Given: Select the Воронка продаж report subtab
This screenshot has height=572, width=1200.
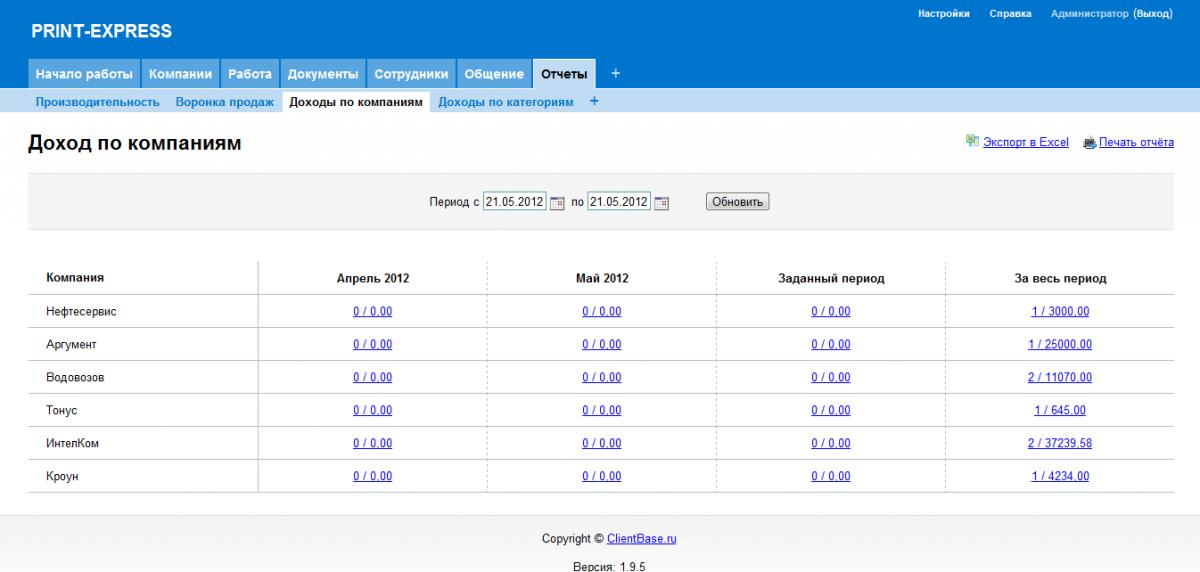Looking at the screenshot, I should click(224, 102).
